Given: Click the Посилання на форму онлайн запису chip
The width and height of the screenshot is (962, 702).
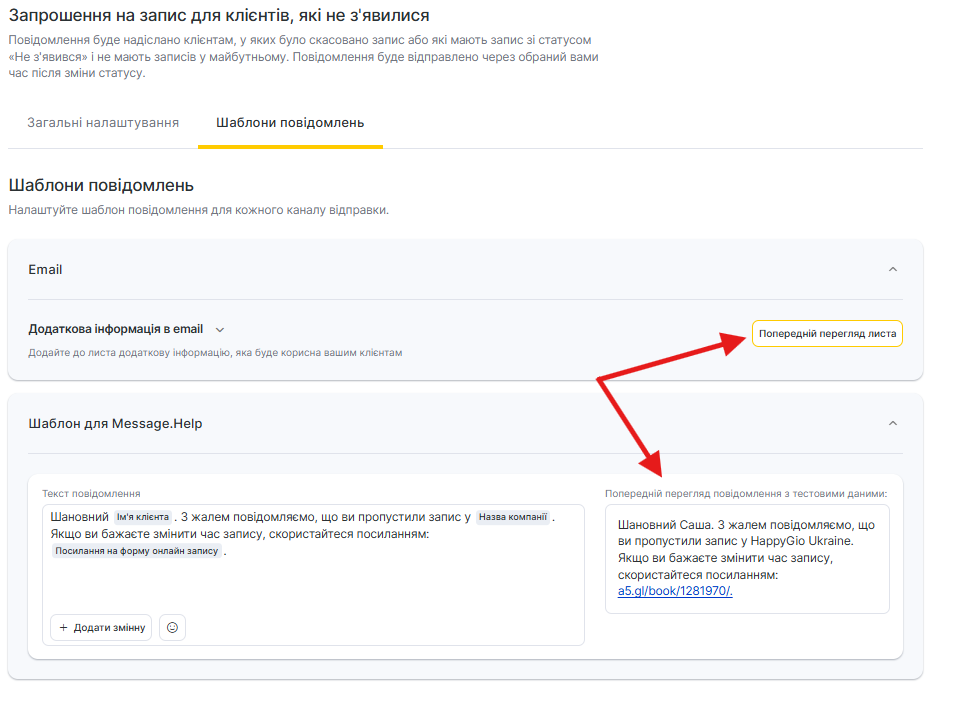Looking at the screenshot, I should (137, 551).
